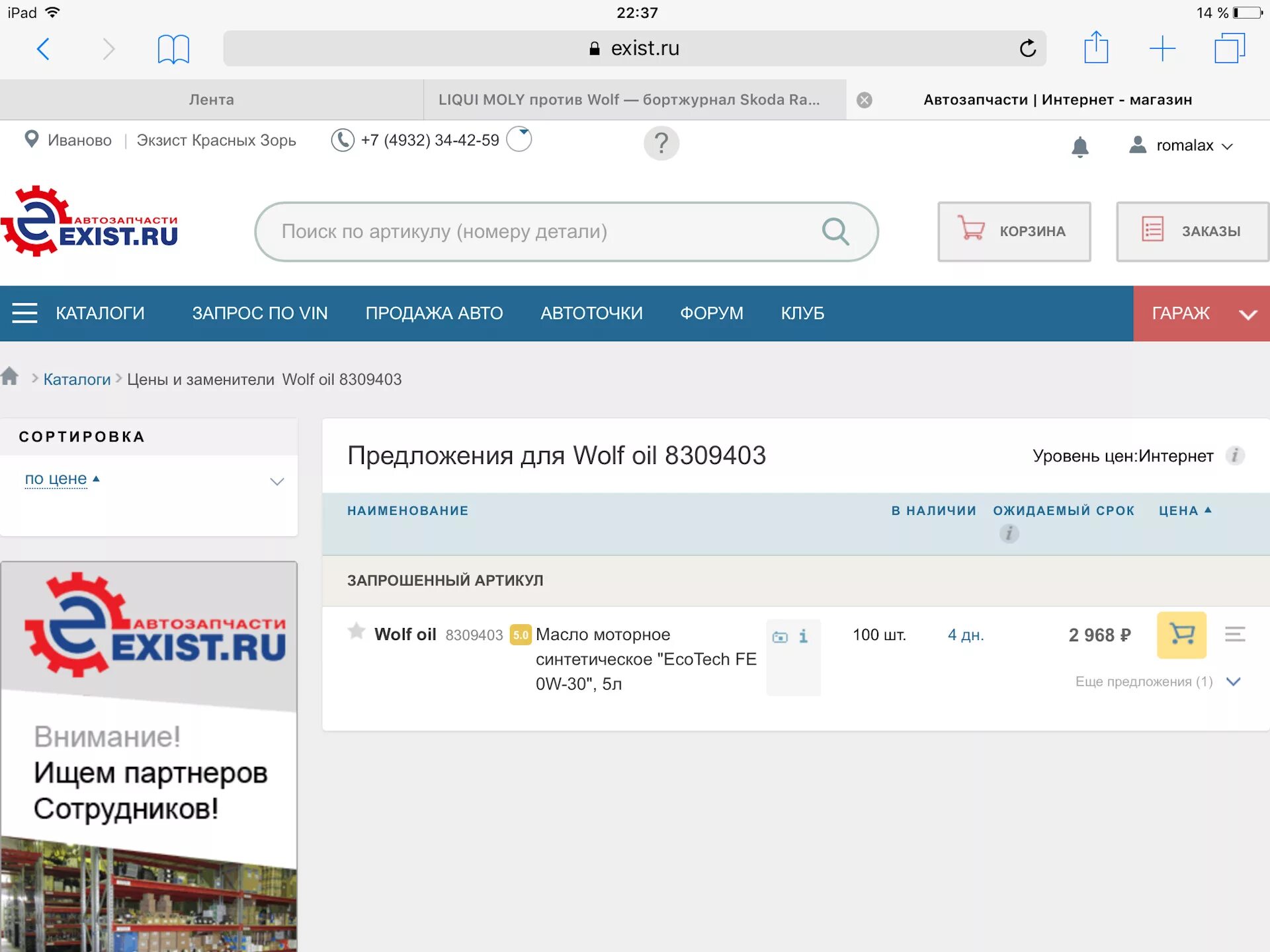
Task: Open the Safari share sheet icon
Action: click(1096, 48)
